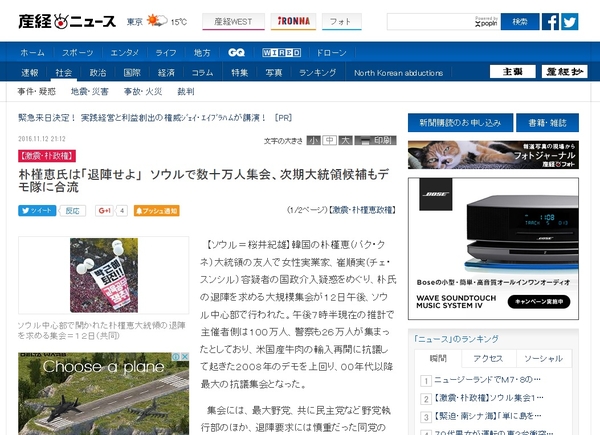The width and height of the screenshot is (600, 435).
Task: Click the G+1 share button
Action: (x=104, y=210)
